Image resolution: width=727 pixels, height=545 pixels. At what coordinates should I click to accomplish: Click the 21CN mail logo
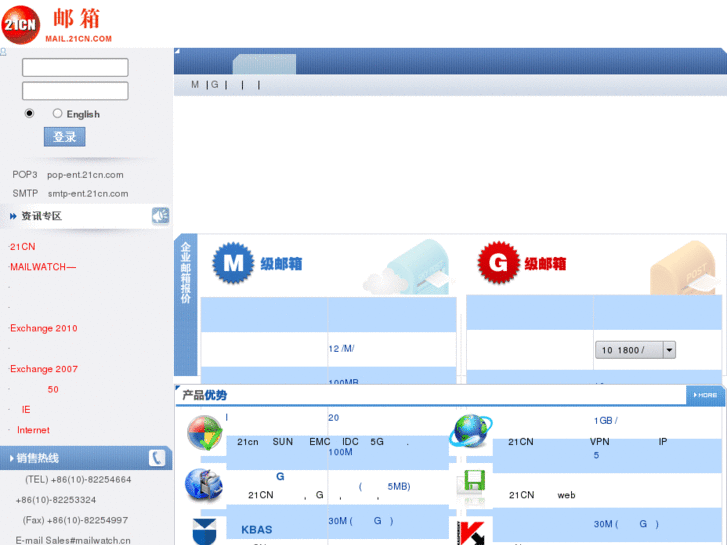click(57, 25)
